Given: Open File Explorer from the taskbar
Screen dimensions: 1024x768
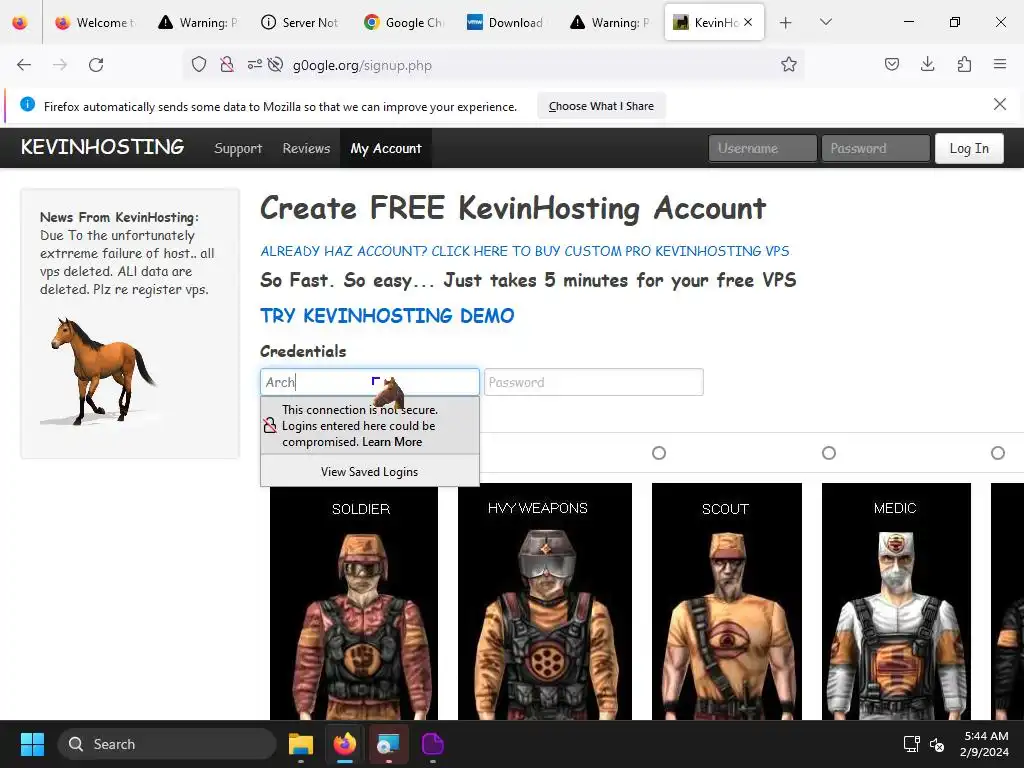Looking at the screenshot, I should [x=301, y=744].
